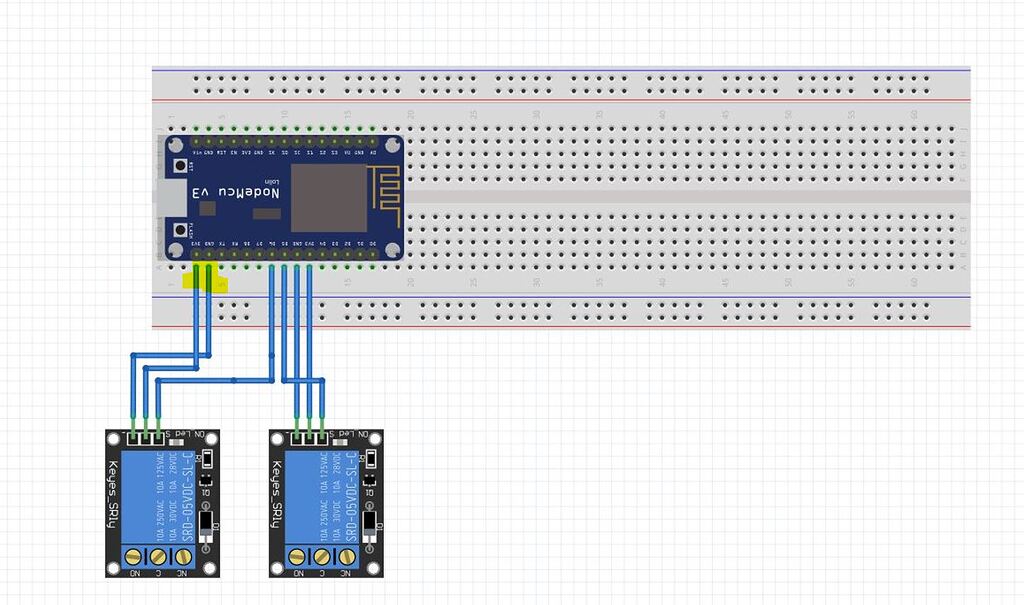
Task: Select the NC screw terminal on right relay
Action: click(x=348, y=555)
